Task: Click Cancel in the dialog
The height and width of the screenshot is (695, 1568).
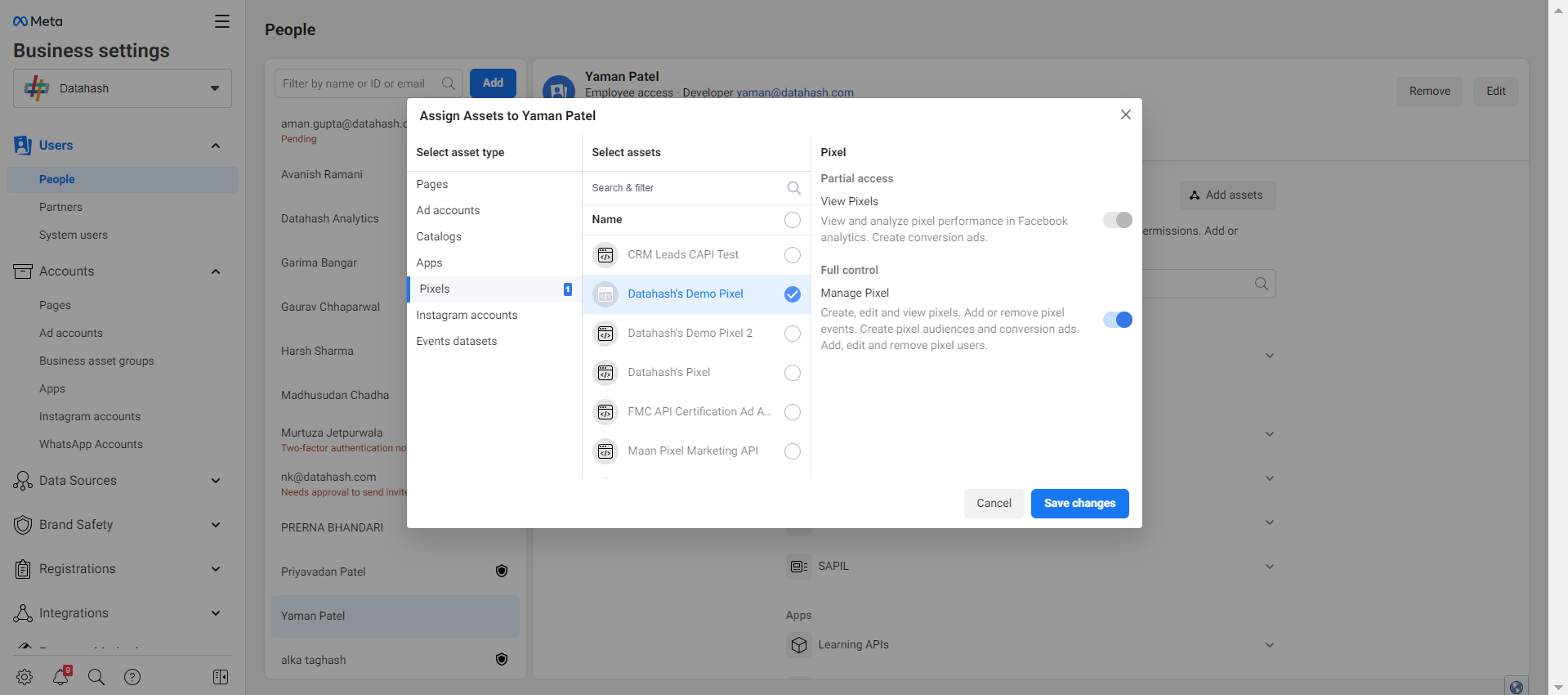Action: coord(994,504)
